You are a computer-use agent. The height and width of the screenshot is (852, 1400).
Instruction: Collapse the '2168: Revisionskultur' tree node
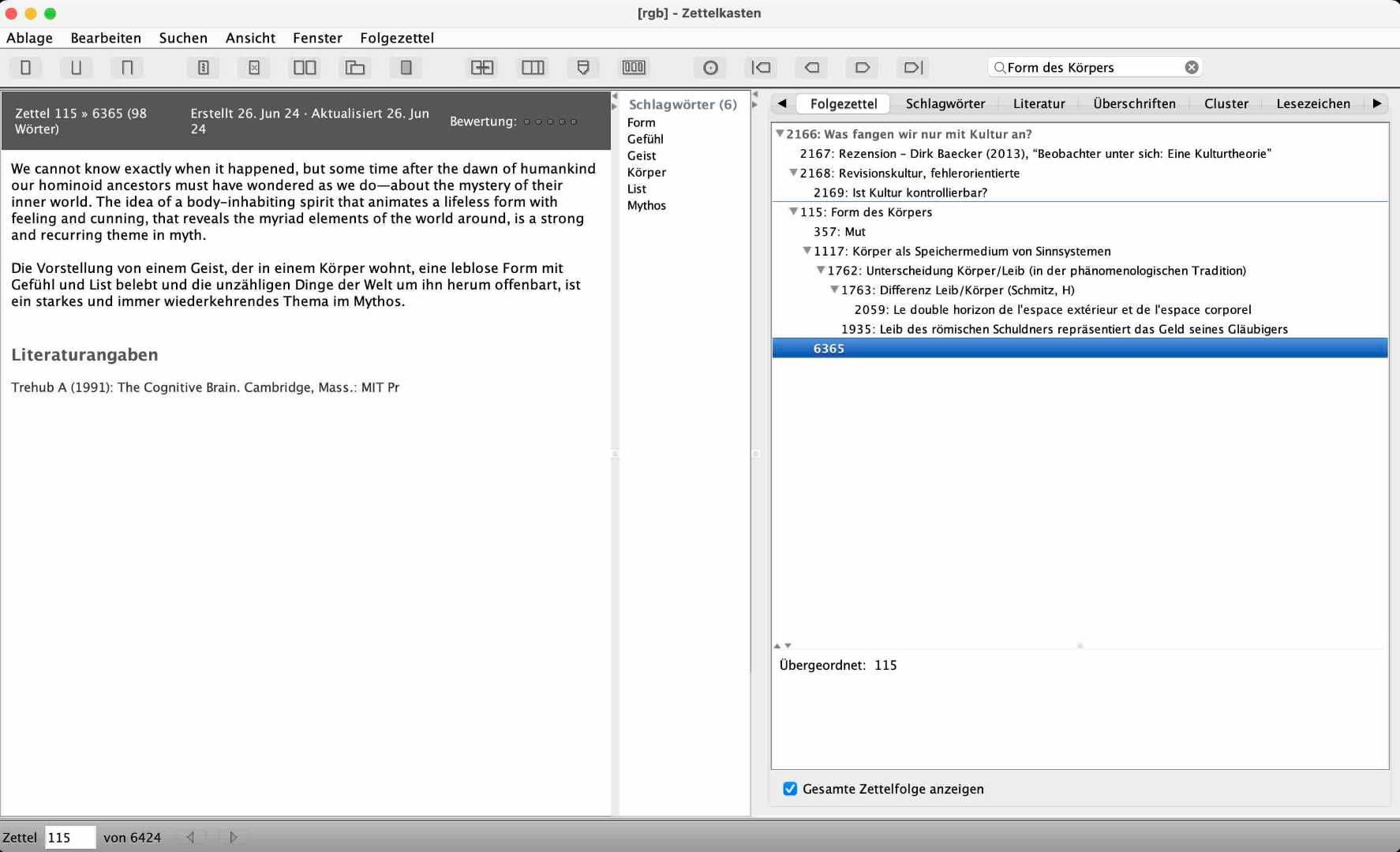[x=793, y=173]
